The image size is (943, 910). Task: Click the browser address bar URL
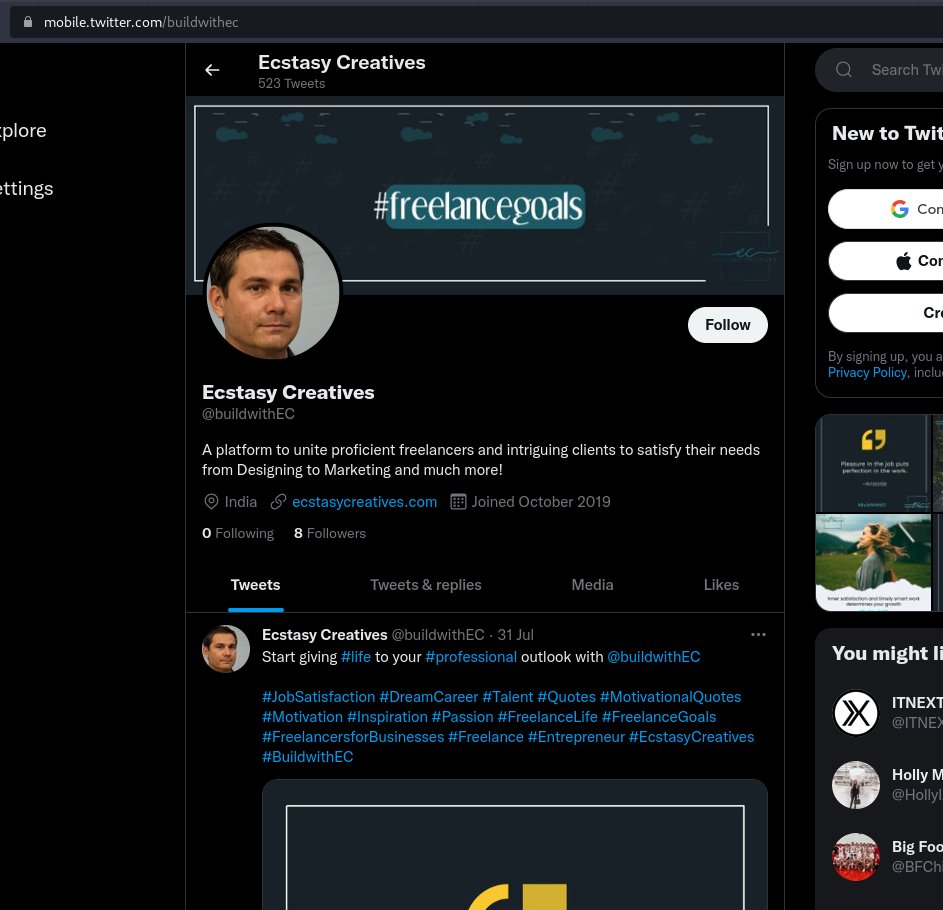pyautogui.click(x=141, y=22)
